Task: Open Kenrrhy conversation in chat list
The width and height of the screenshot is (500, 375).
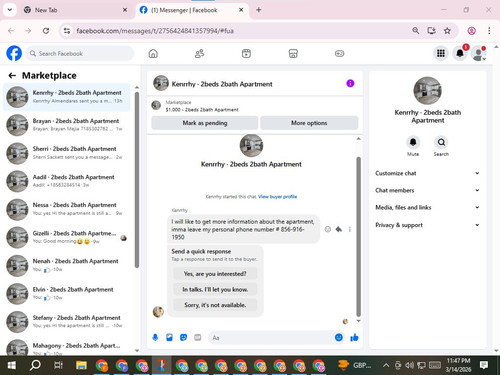Action: point(67,97)
